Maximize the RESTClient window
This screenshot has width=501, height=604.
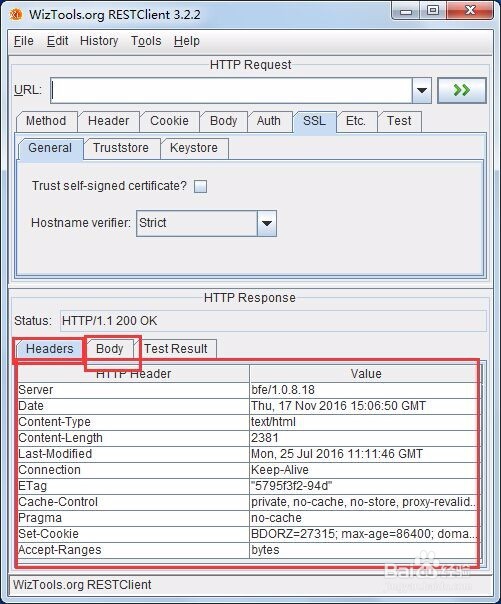pyautogui.click(x=433, y=10)
